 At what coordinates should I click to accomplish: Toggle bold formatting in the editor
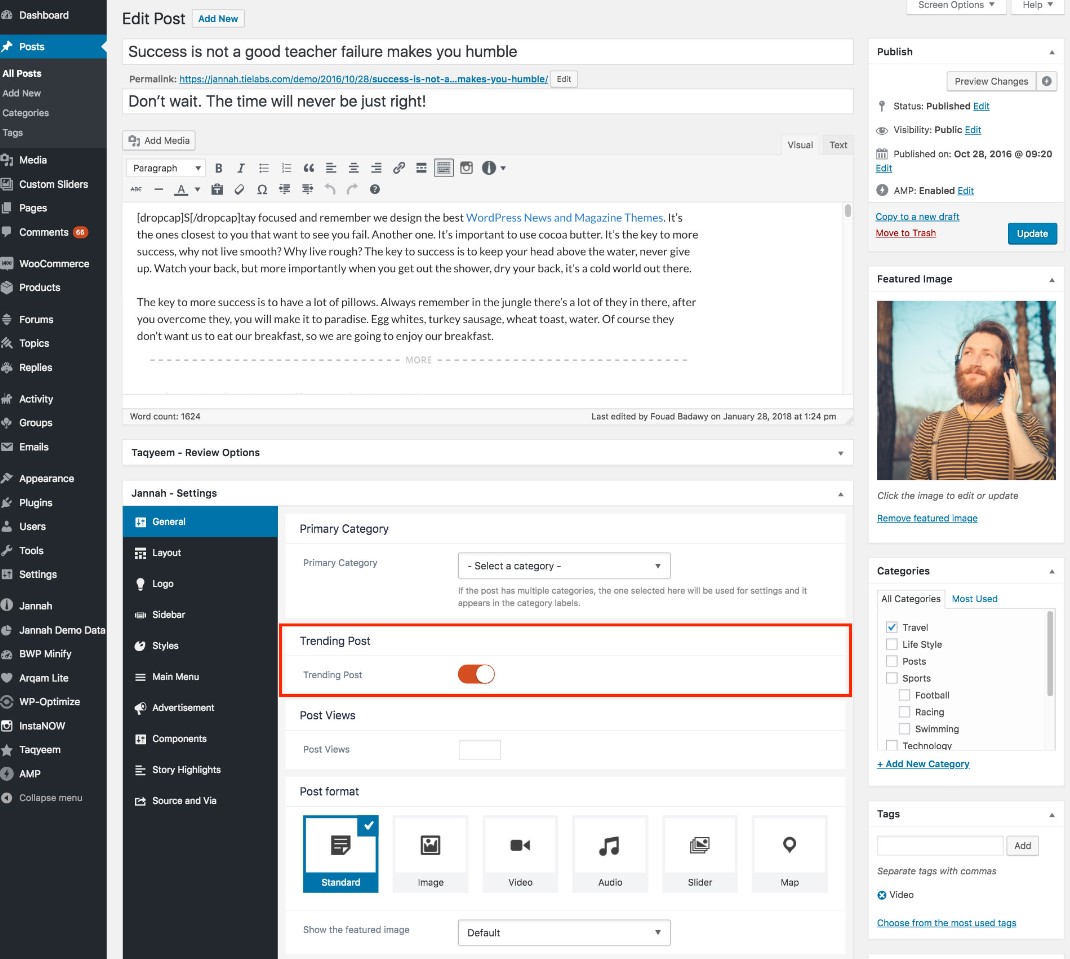(218, 168)
